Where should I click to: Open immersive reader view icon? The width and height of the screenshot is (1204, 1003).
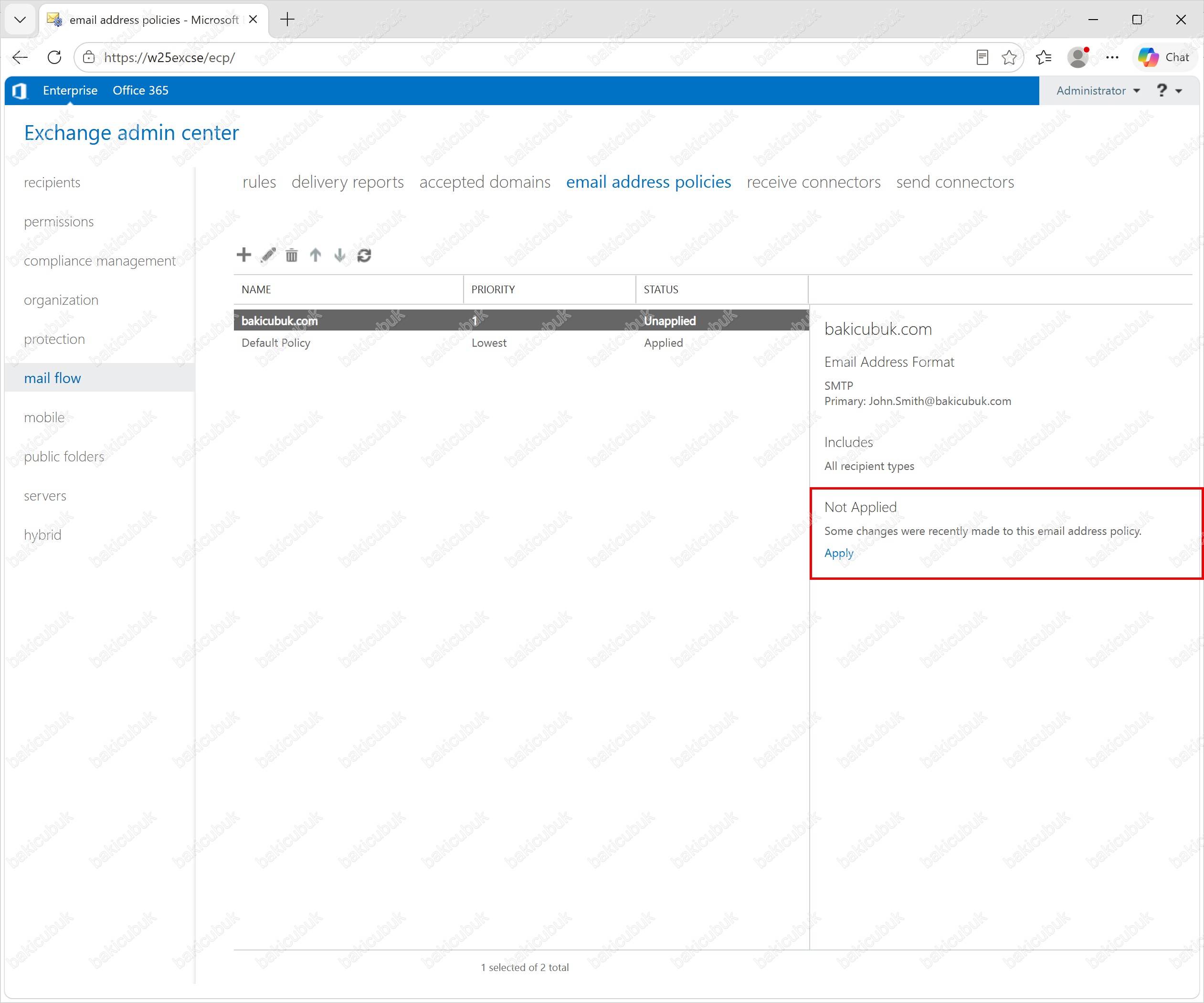[982, 57]
